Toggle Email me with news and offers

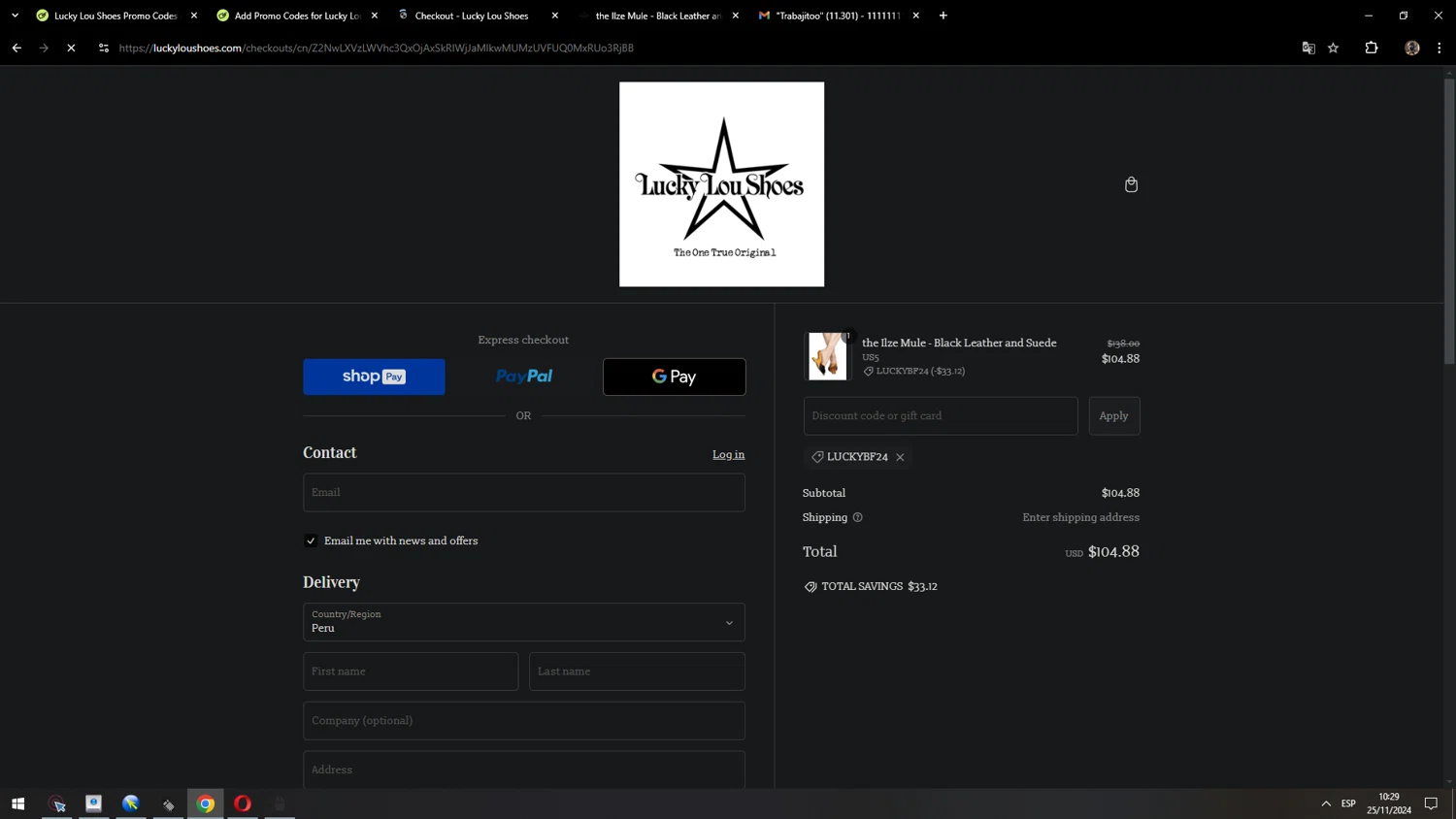pos(311,541)
